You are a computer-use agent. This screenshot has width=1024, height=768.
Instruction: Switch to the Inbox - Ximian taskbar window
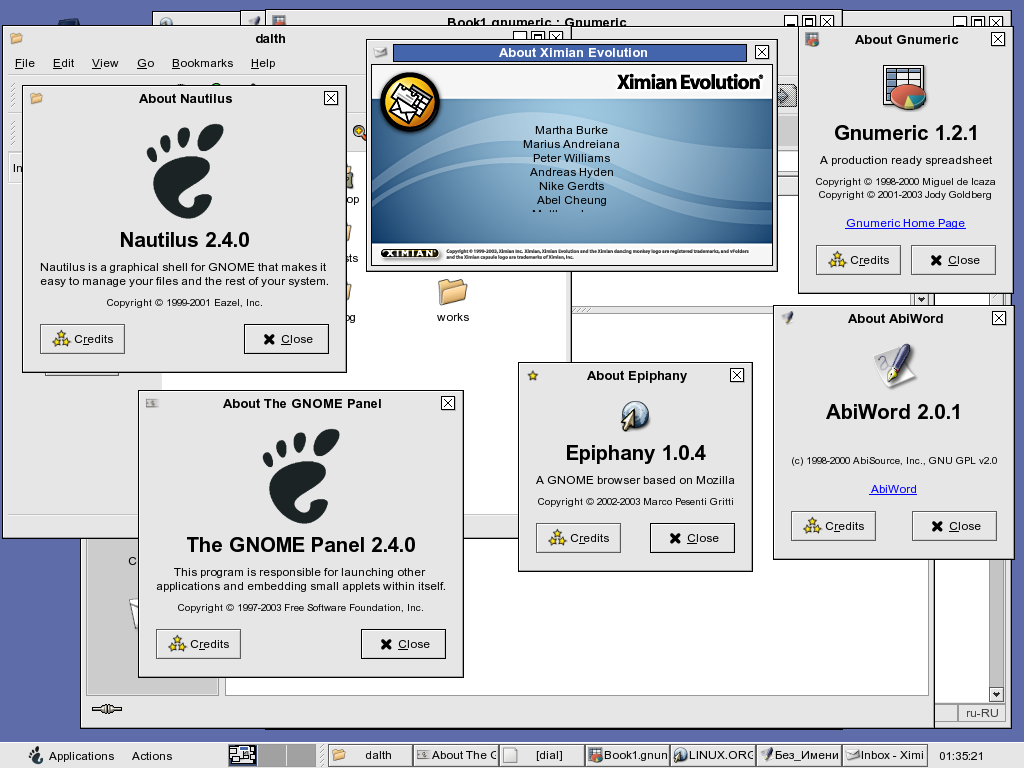point(885,755)
